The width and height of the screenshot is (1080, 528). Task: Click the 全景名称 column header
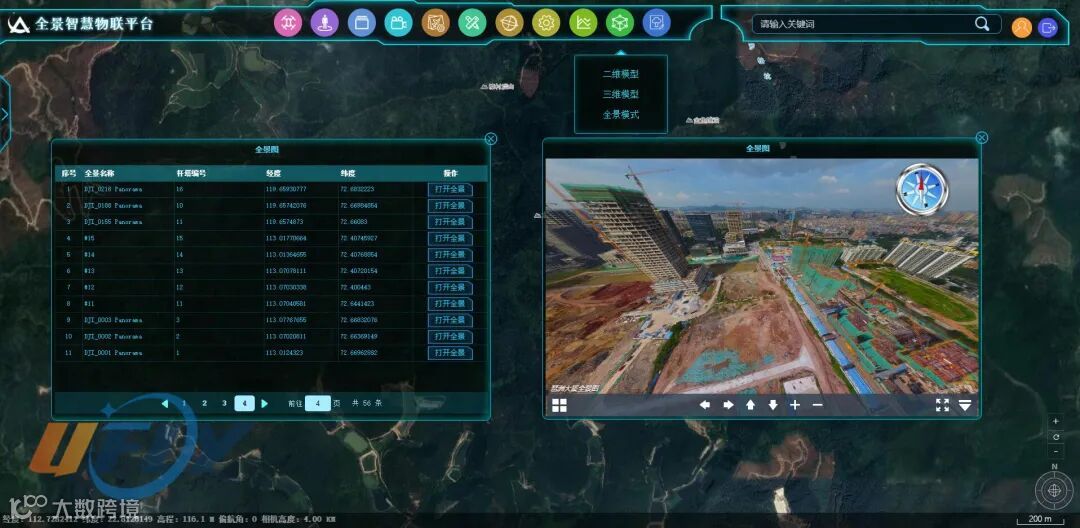pos(99,173)
